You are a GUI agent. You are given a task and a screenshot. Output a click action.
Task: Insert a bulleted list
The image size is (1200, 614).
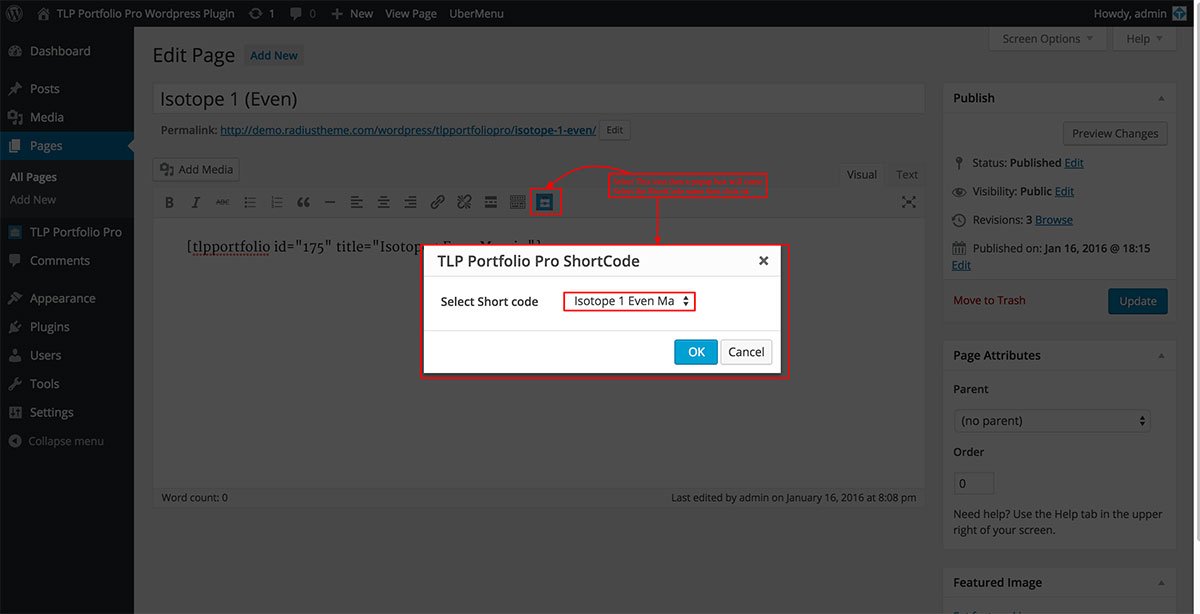[250, 202]
